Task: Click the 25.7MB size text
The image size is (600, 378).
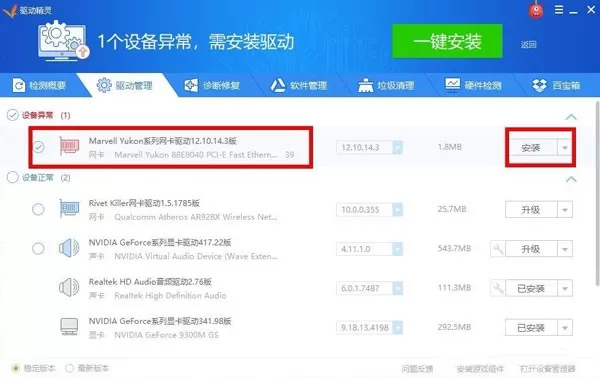Action: 452,209
